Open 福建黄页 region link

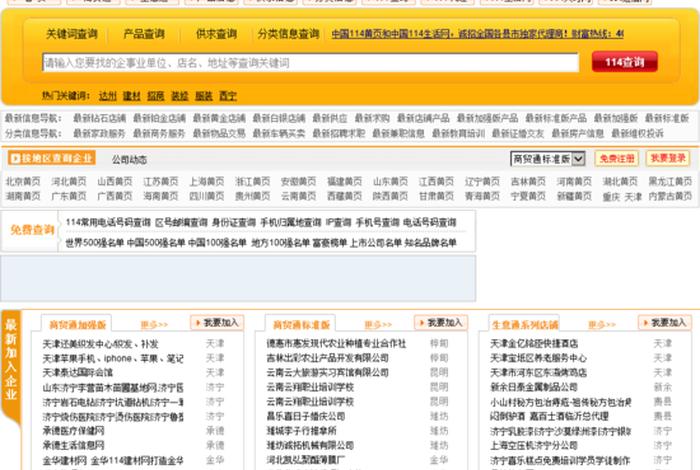pyautogui.click(x=345, y=182)
